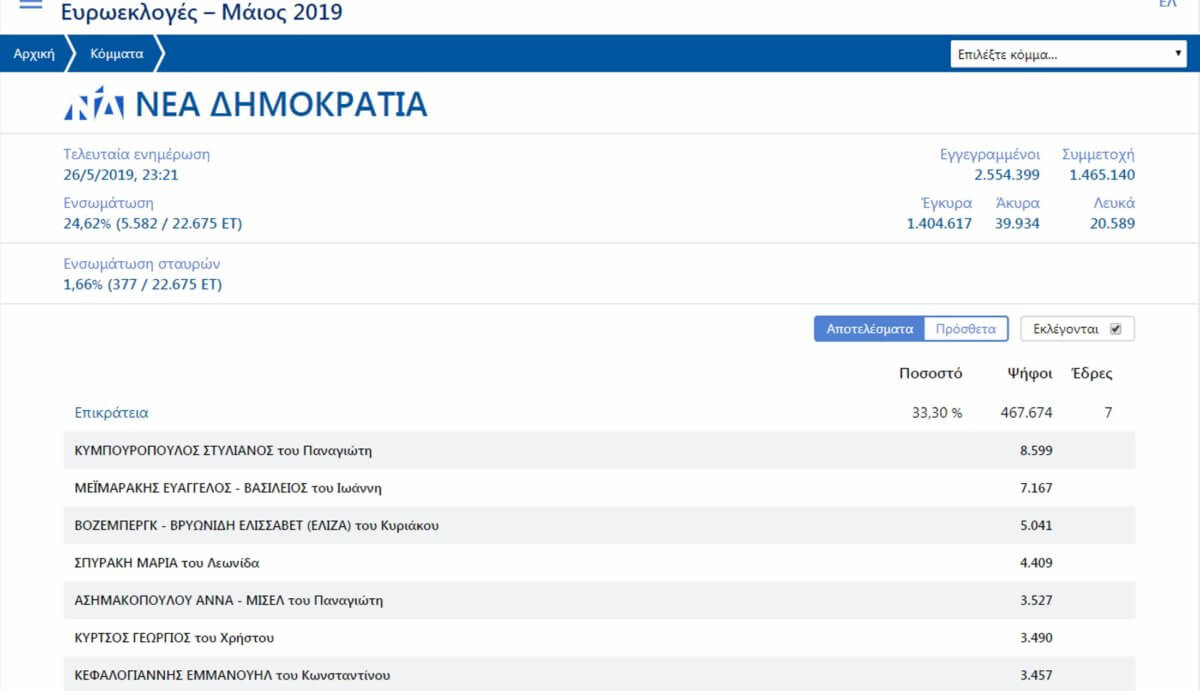Open the hamburger menu icon
The width and height of the screenshot is (1200, 691).
[x=31, y=4]
